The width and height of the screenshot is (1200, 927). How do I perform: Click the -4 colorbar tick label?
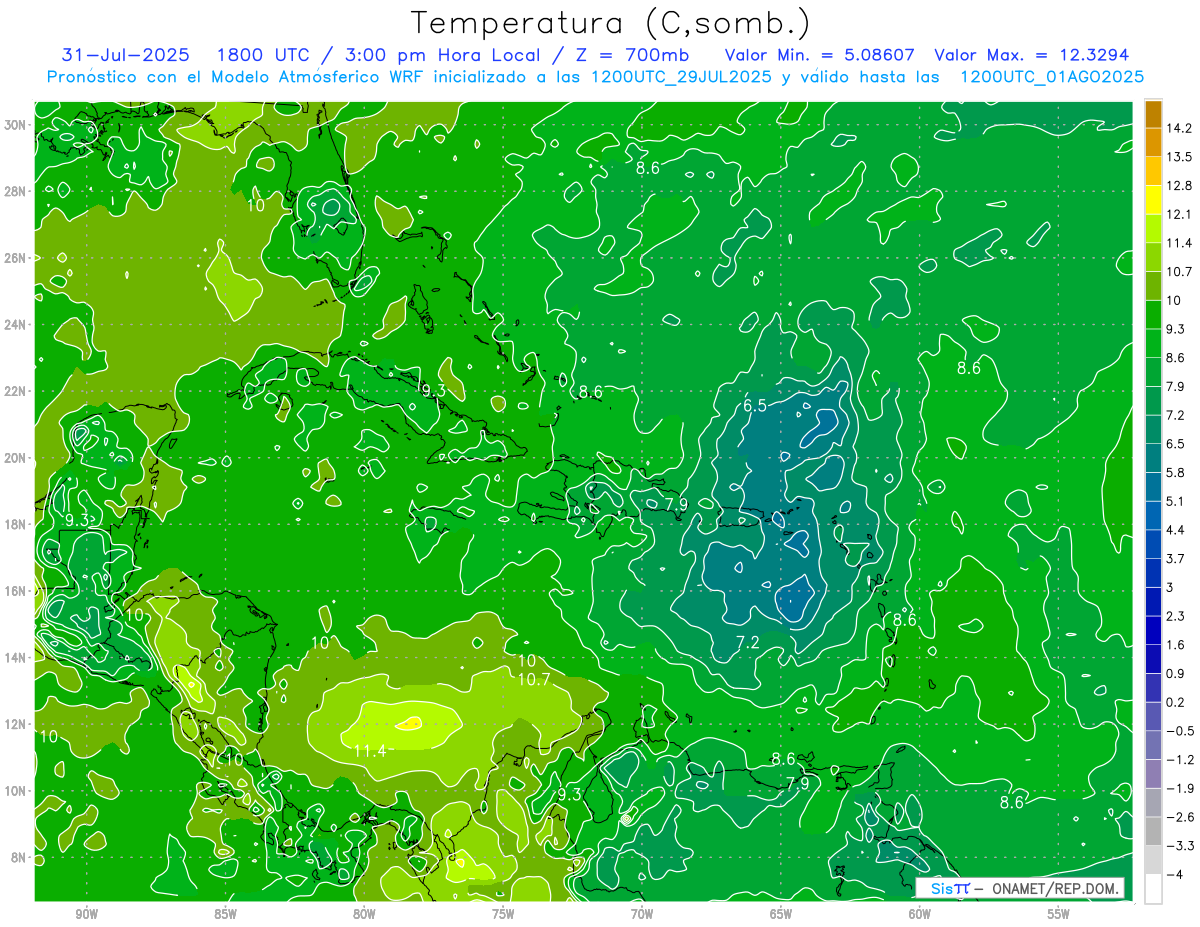1176,875
